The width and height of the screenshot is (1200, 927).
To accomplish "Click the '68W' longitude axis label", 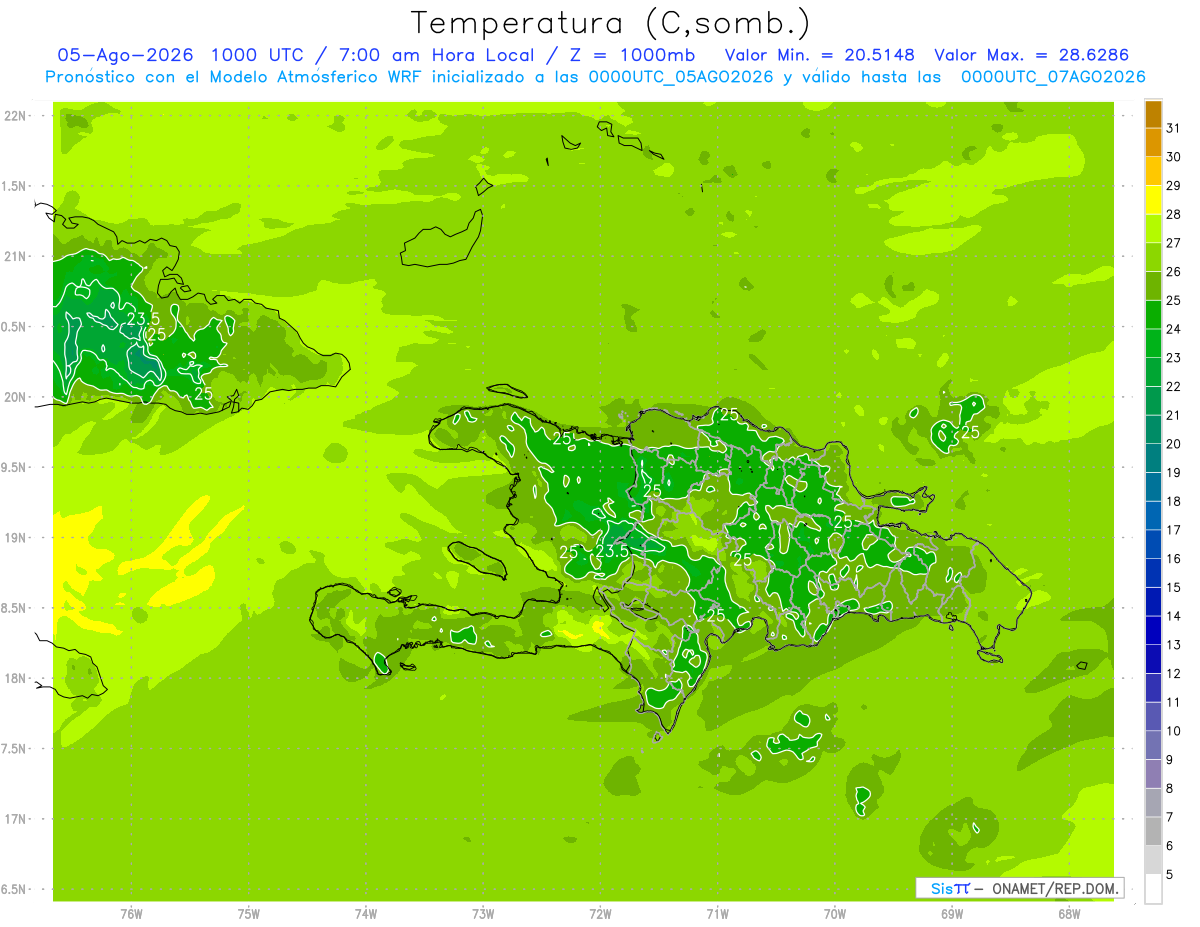I will point(1069,913).
